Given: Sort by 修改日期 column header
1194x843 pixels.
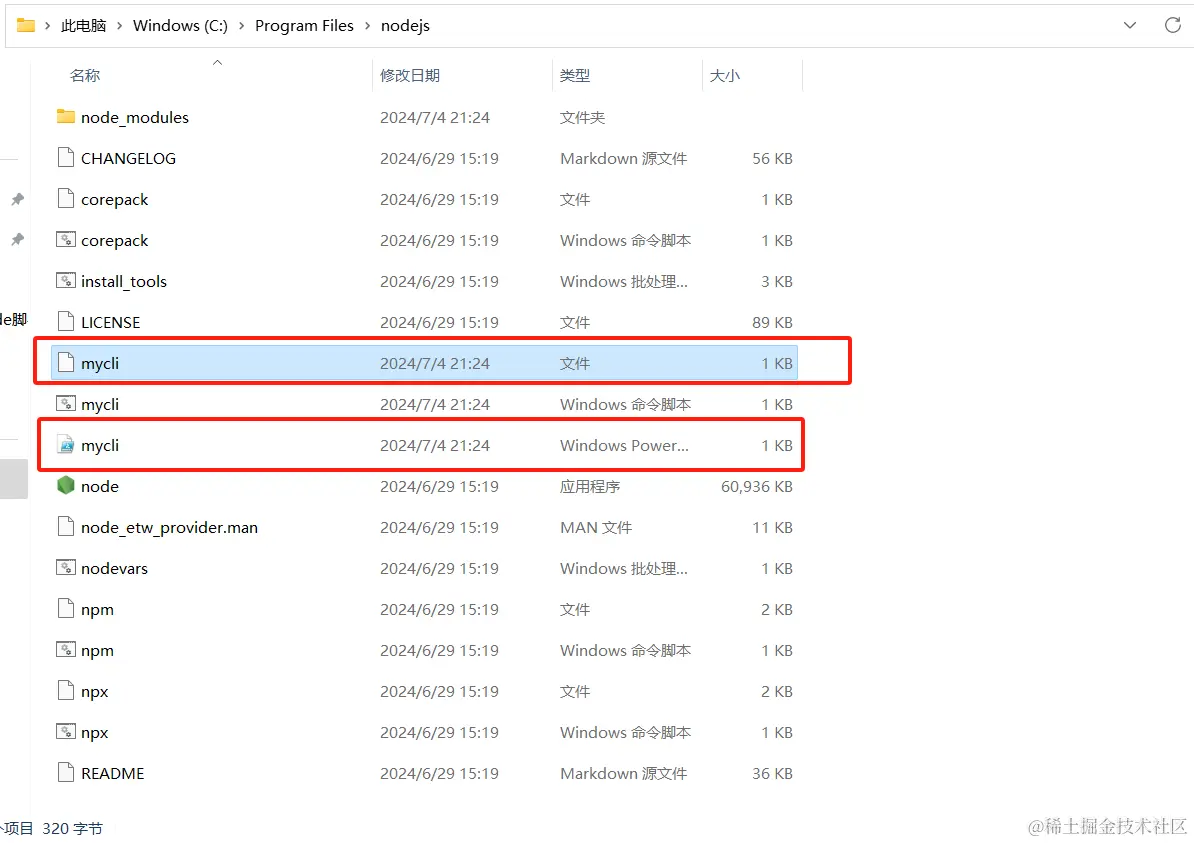Looking at the screenshot, I should click(410, 75).
